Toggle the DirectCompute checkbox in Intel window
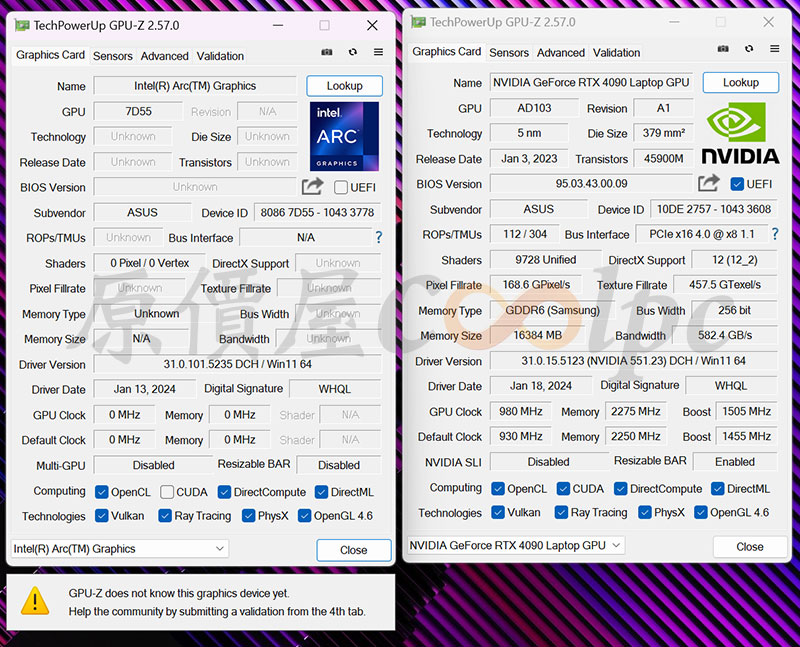800x647 pixels. coord(224,492)
